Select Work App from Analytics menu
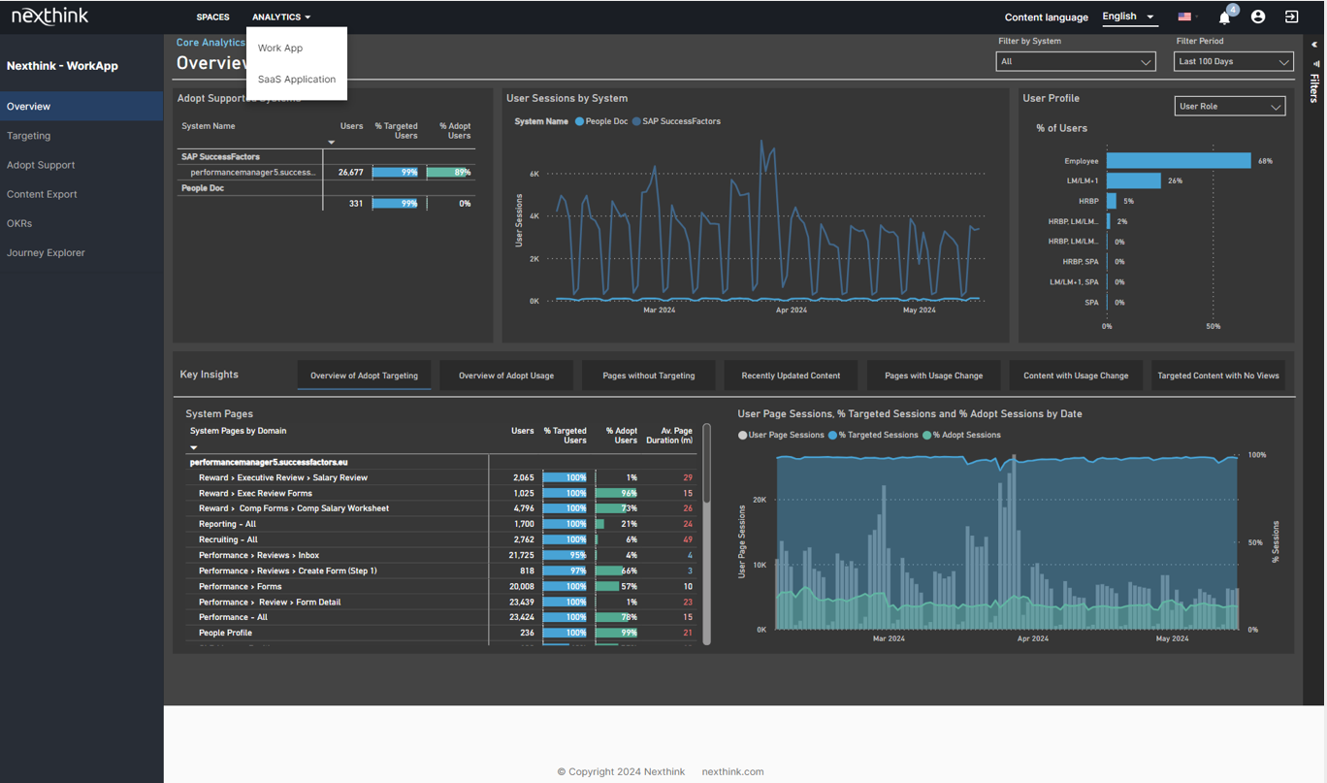 point(280,48)
